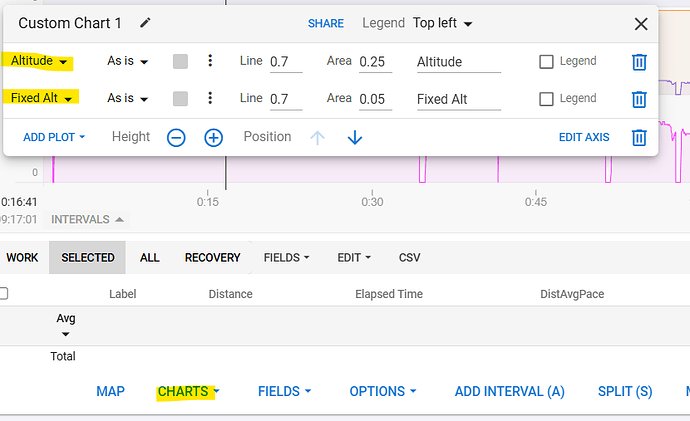The width and height of the screenshot is (690, 421).
Task: Delete the chart using the bottom trash icon
Action: click(x=639, y=137)
